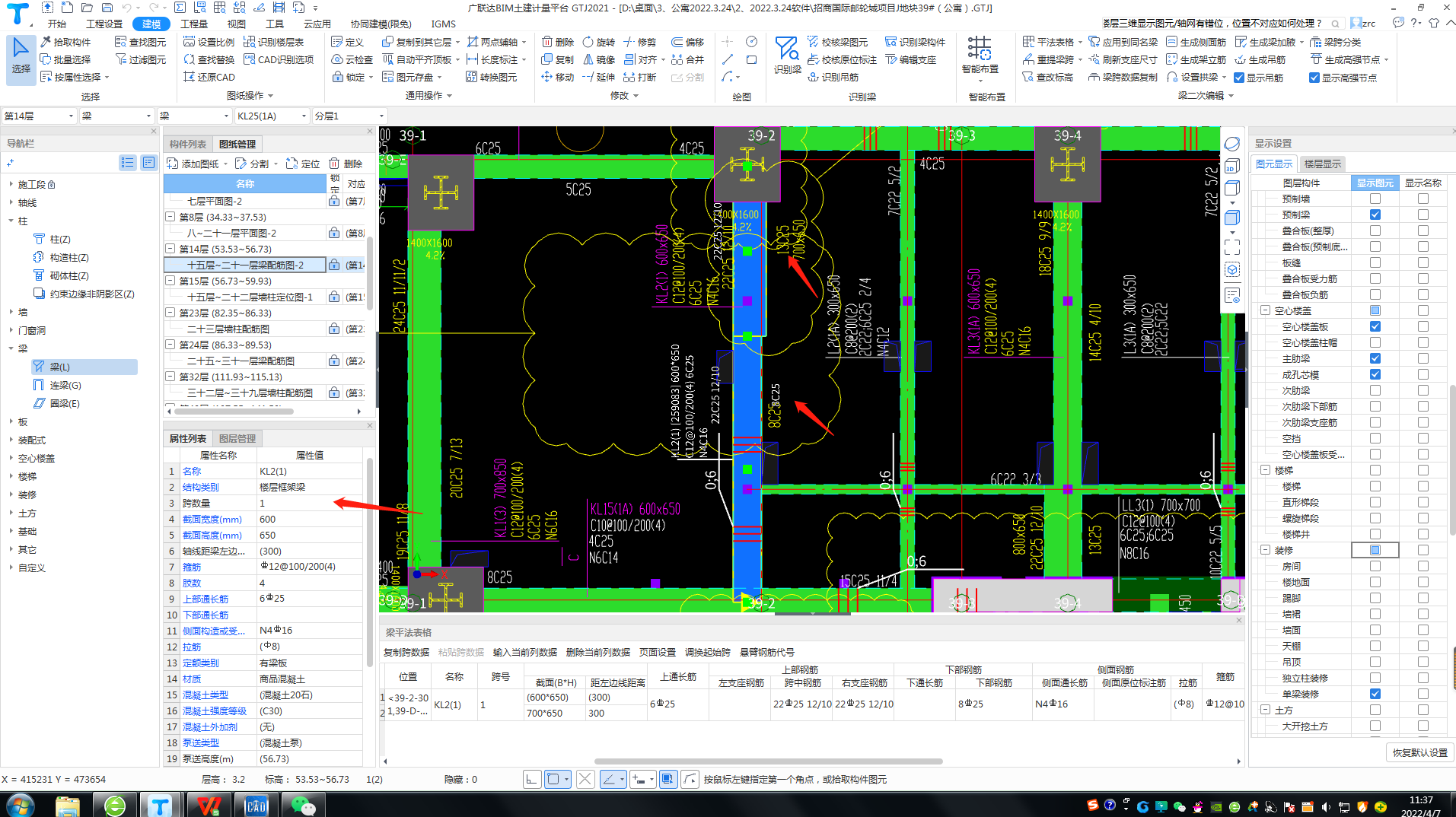Click the 拾取构件 pick component tool
Image resolution: width=1456 pixels, height=817 pixels.
click(x=66, y=42)
